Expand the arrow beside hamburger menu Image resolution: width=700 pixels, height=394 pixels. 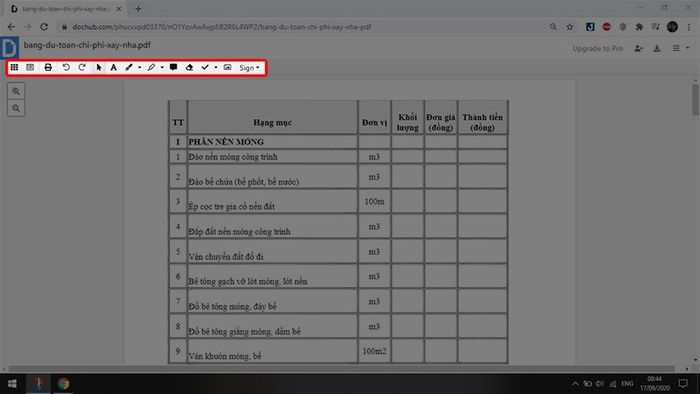pyautogui.click(x=688, y=48)
